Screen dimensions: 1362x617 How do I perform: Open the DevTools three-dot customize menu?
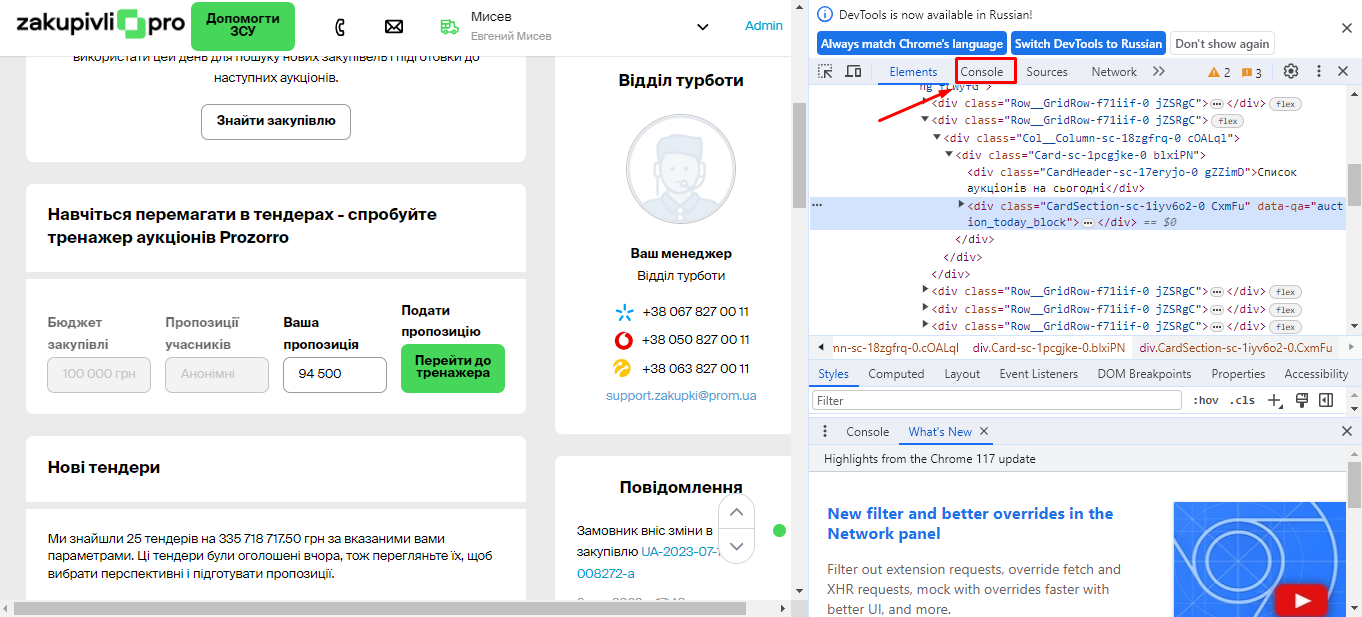tap(1318, 72)
